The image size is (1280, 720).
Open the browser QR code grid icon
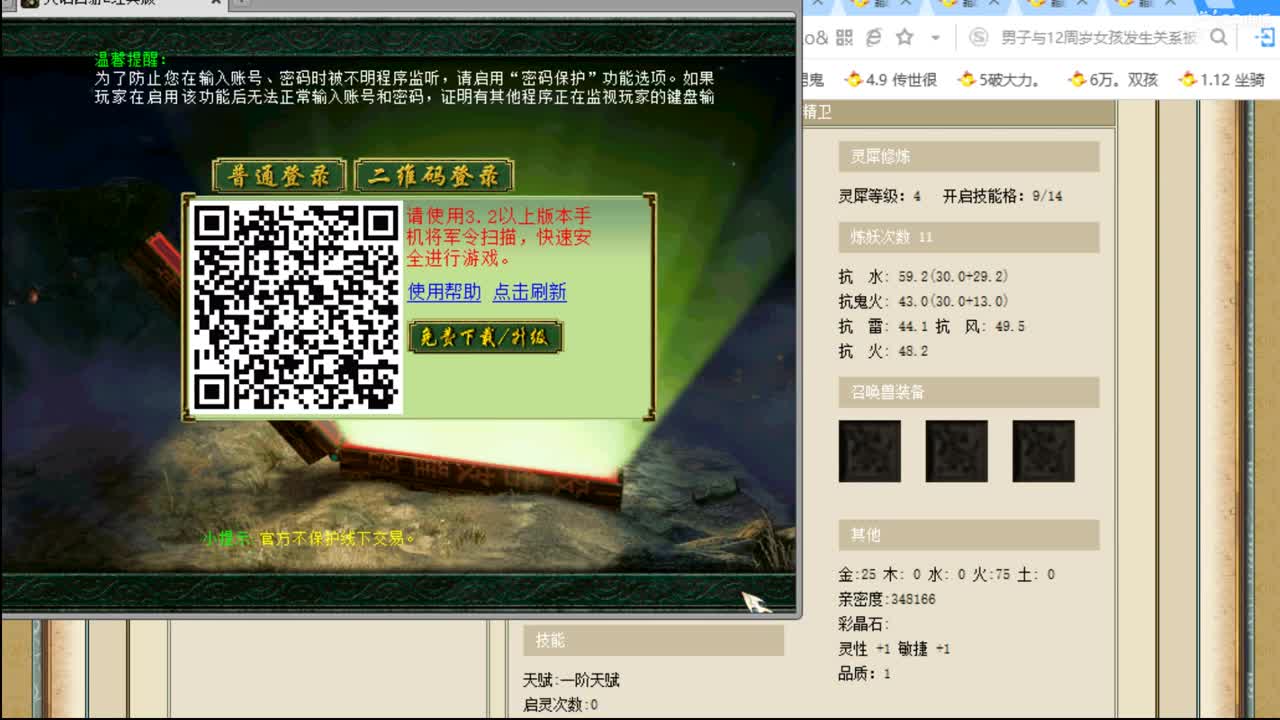pyautogui.click(x=844, y=38)
